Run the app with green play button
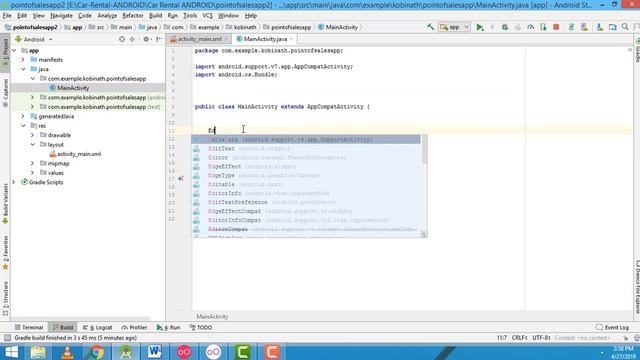Screen dimensions: 640x360 480,27
